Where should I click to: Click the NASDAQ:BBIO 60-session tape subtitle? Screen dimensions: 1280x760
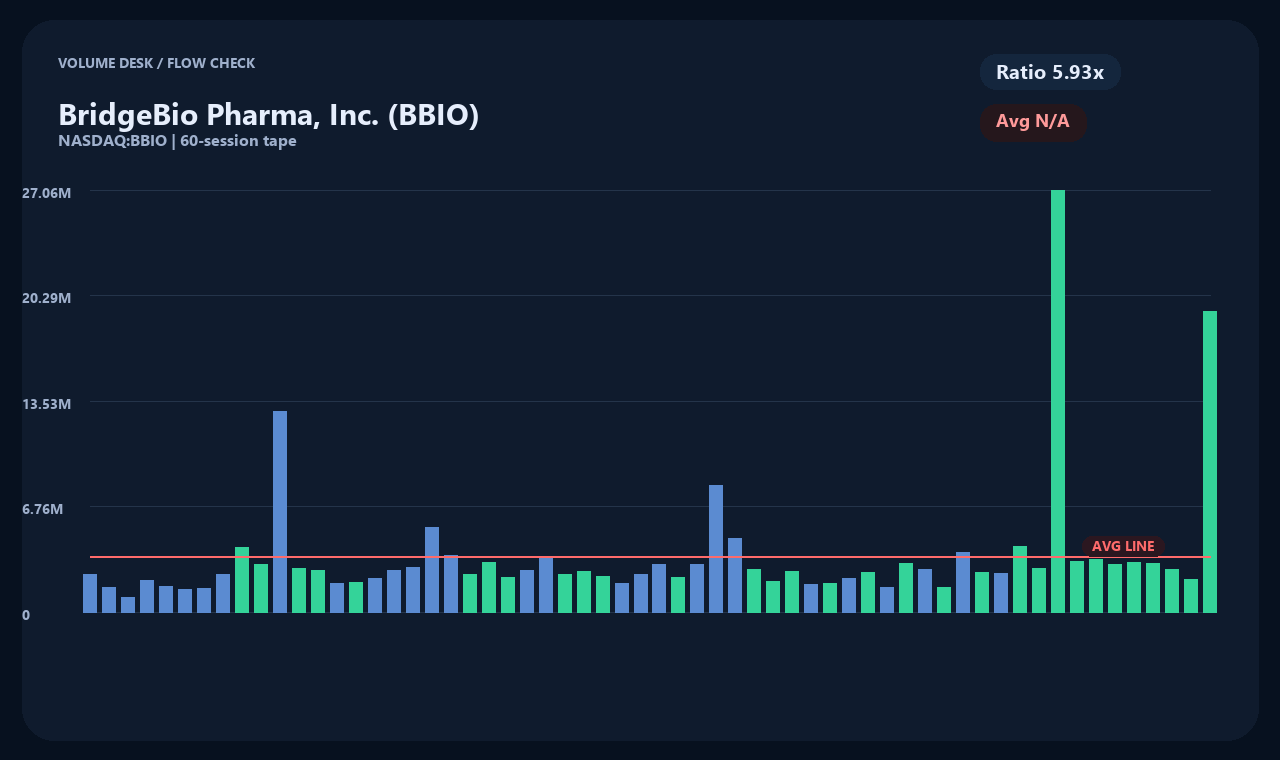pyautogui.click(x=177, y=141)
